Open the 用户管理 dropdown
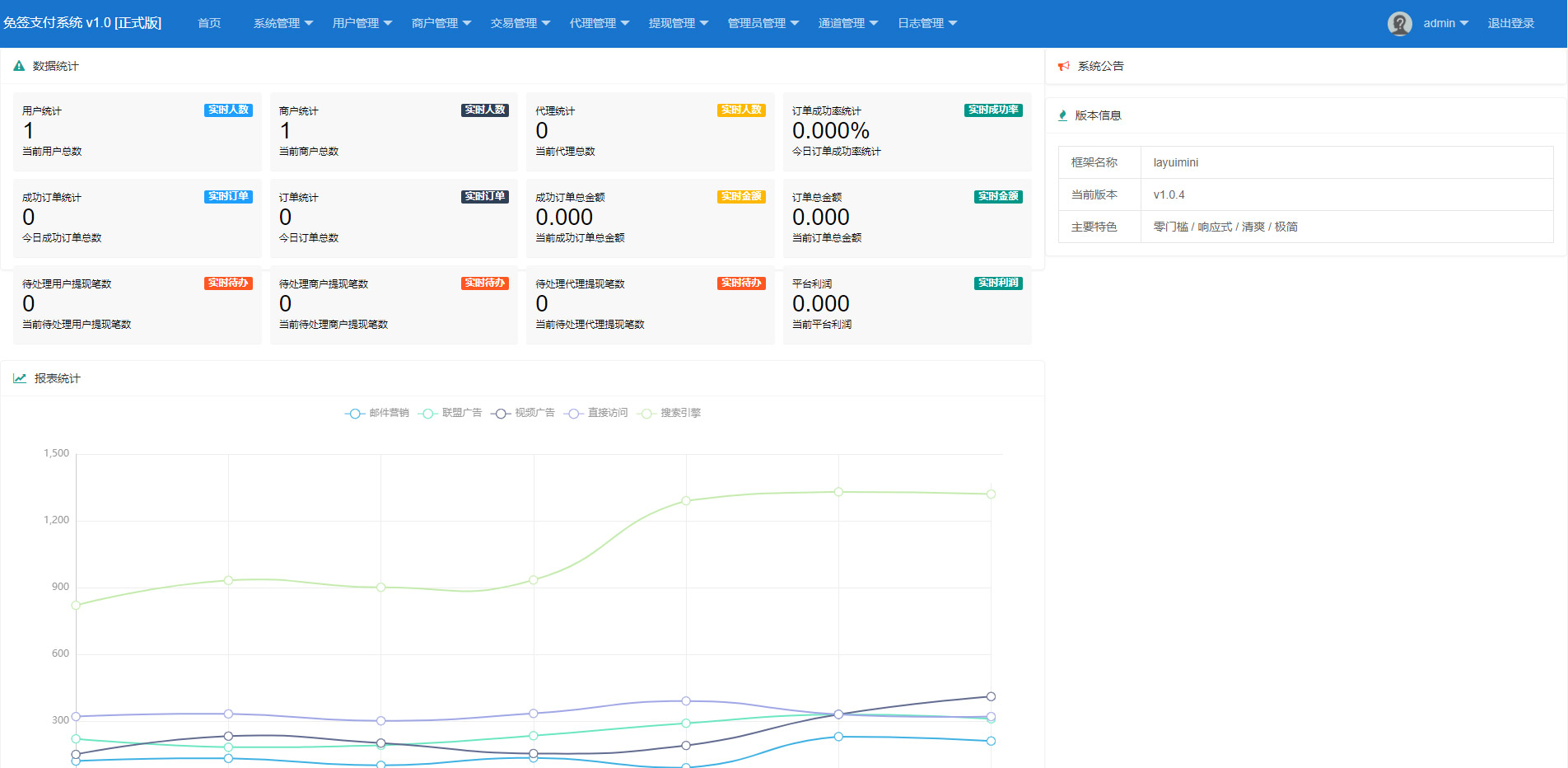 click(362, 23)
